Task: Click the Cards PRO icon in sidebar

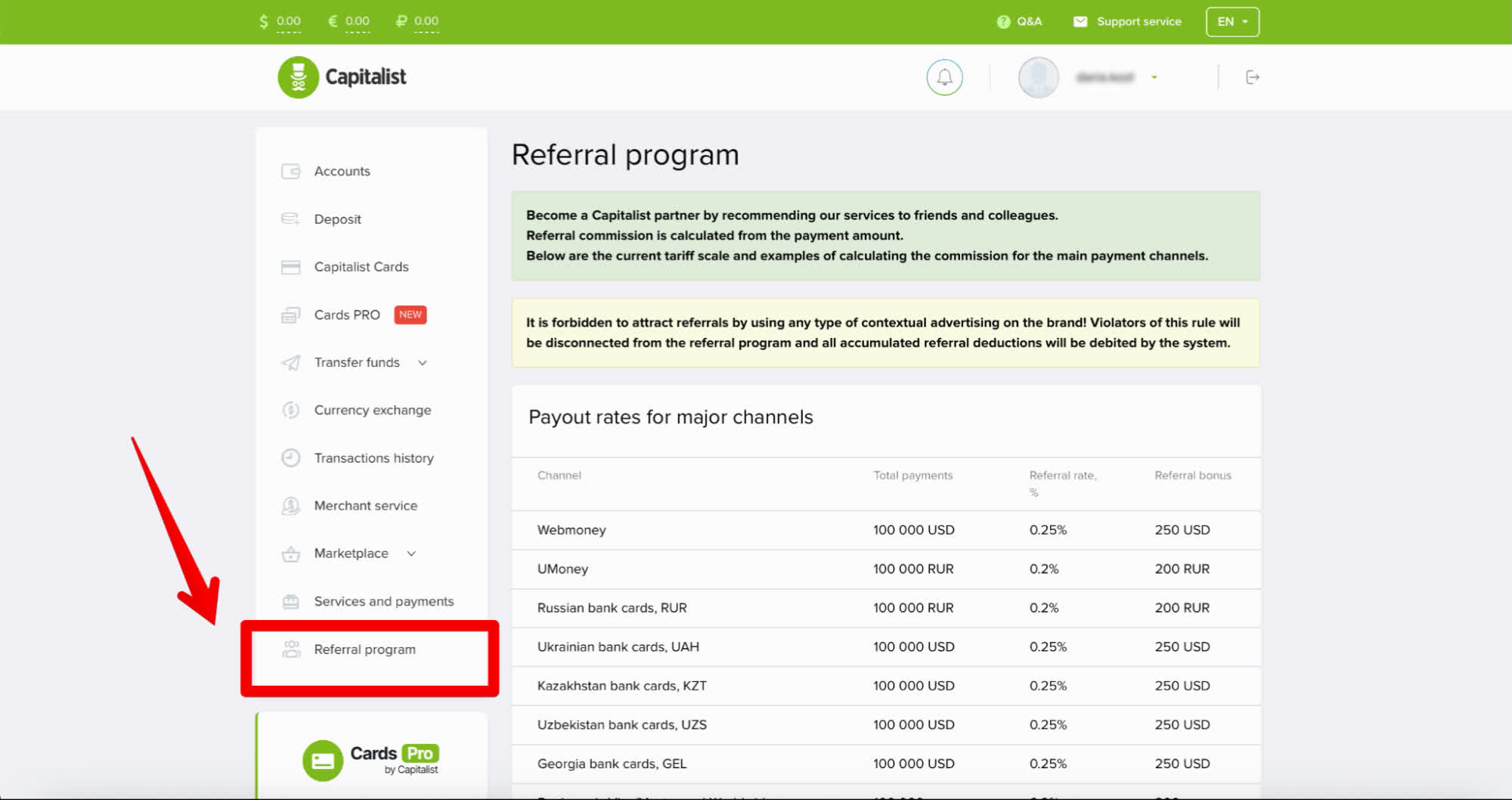Action: coord(291,315)
